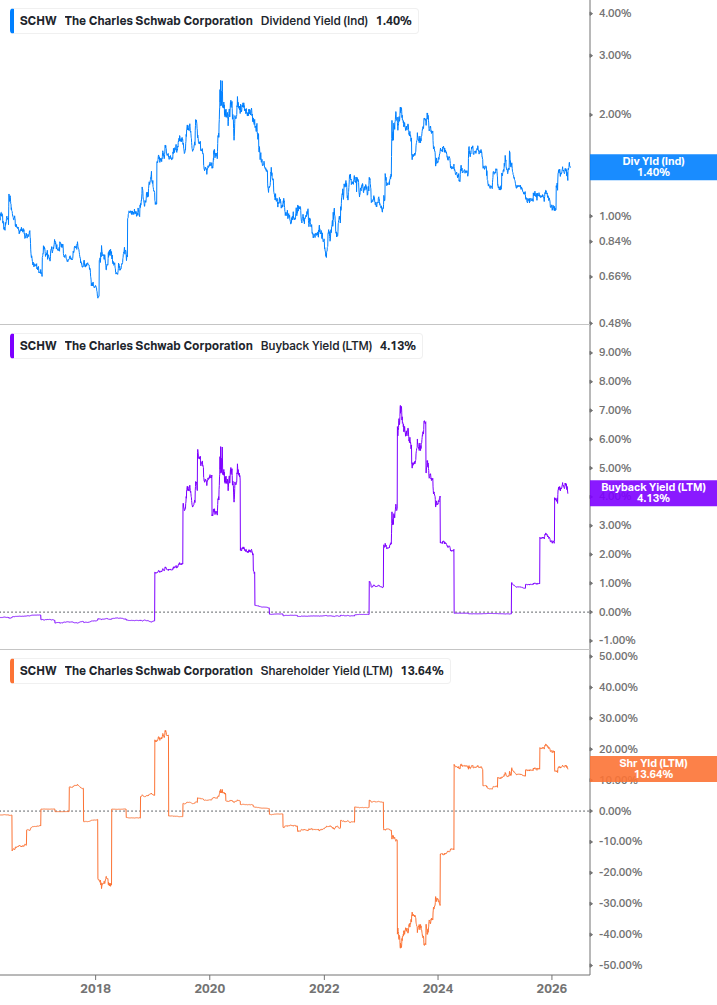Viewport: 717px width, 1005px height.
Task: Click the 2020 label on the time axis
Action: 210,988
